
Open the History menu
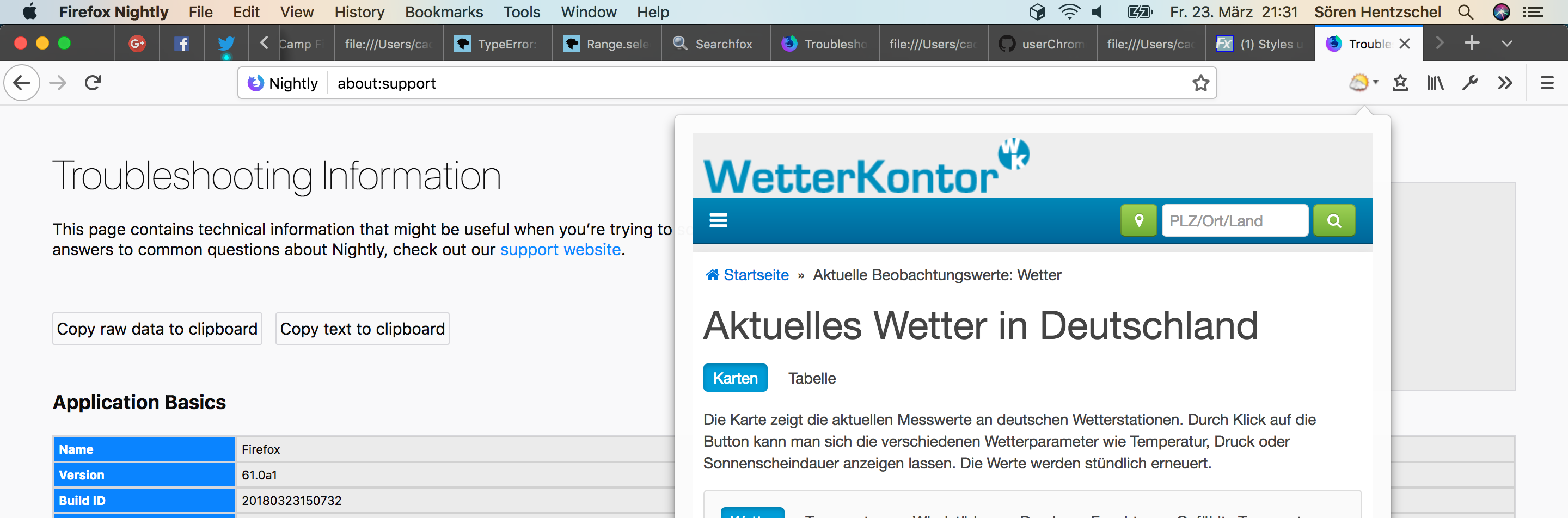[x=359, y=12]
